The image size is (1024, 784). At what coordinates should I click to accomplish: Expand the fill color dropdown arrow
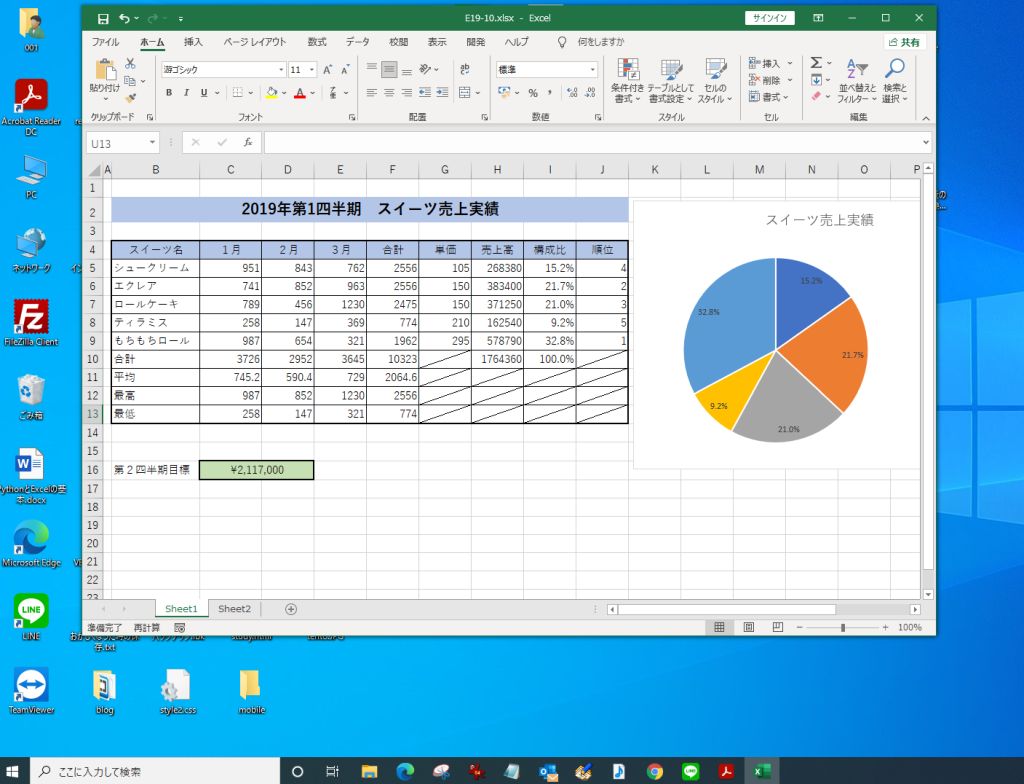(x=284, y=93)
